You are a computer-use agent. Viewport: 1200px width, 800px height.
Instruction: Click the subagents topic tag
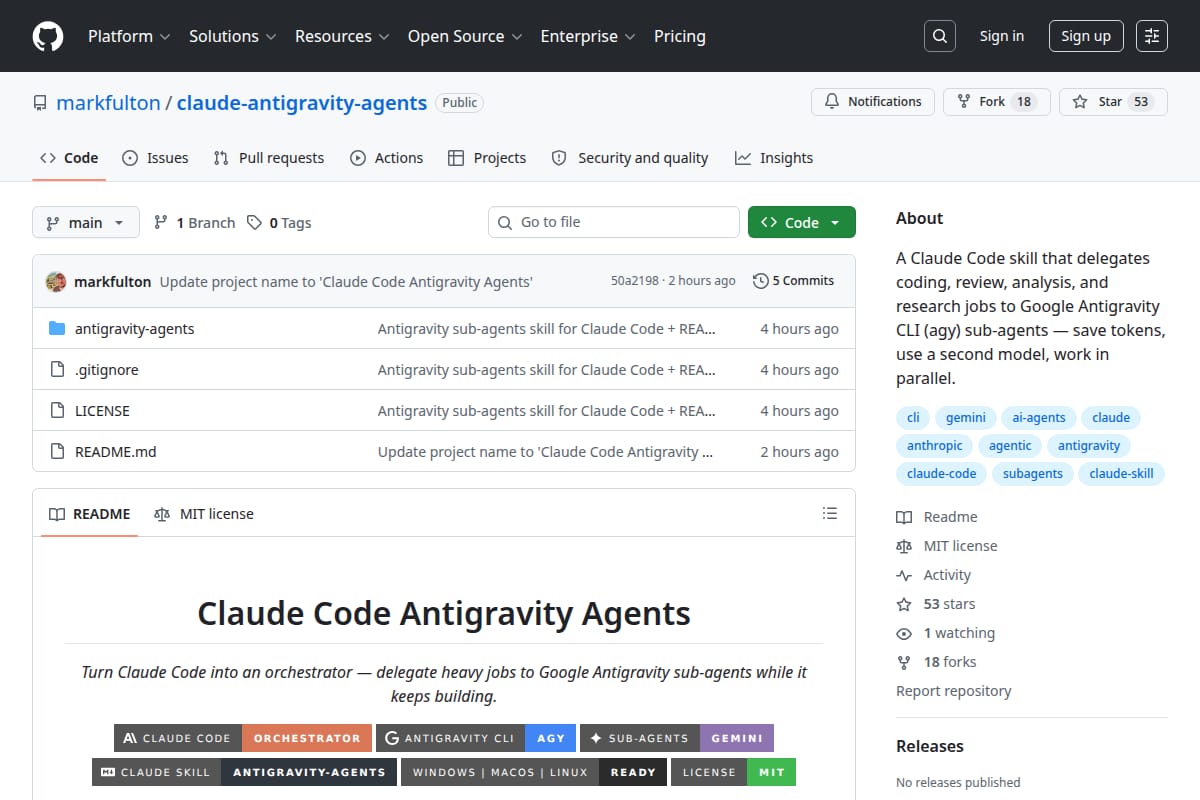(1033, 474)
